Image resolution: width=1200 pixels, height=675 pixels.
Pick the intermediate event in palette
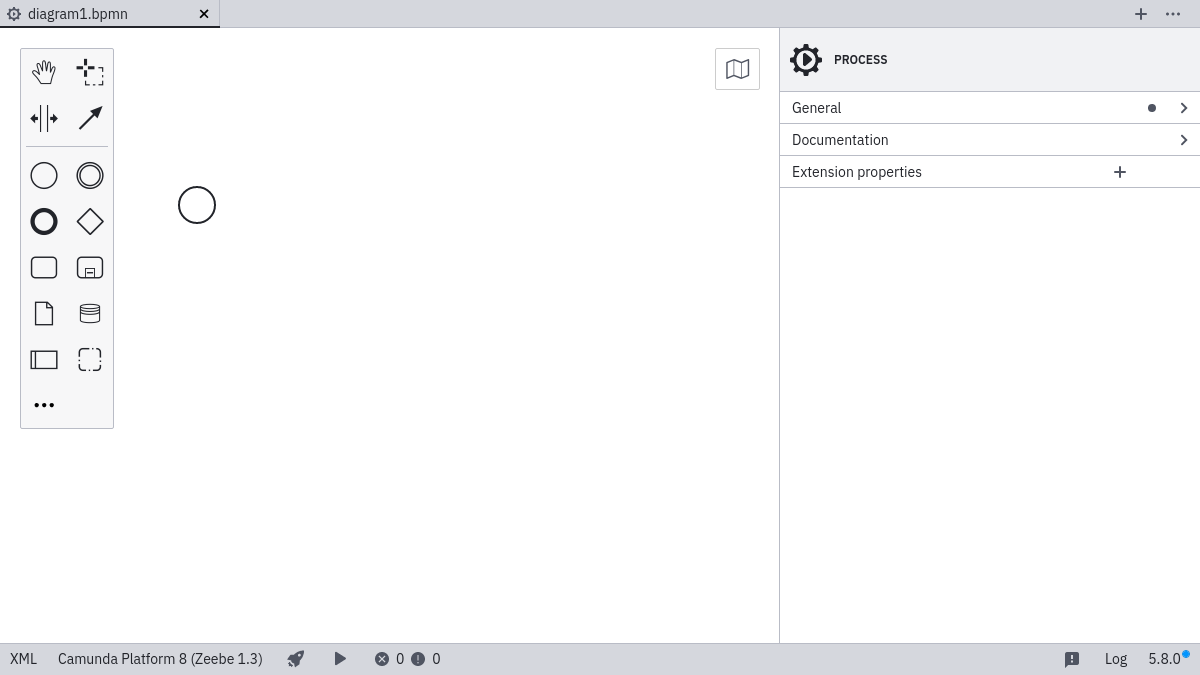click(90, 176)
